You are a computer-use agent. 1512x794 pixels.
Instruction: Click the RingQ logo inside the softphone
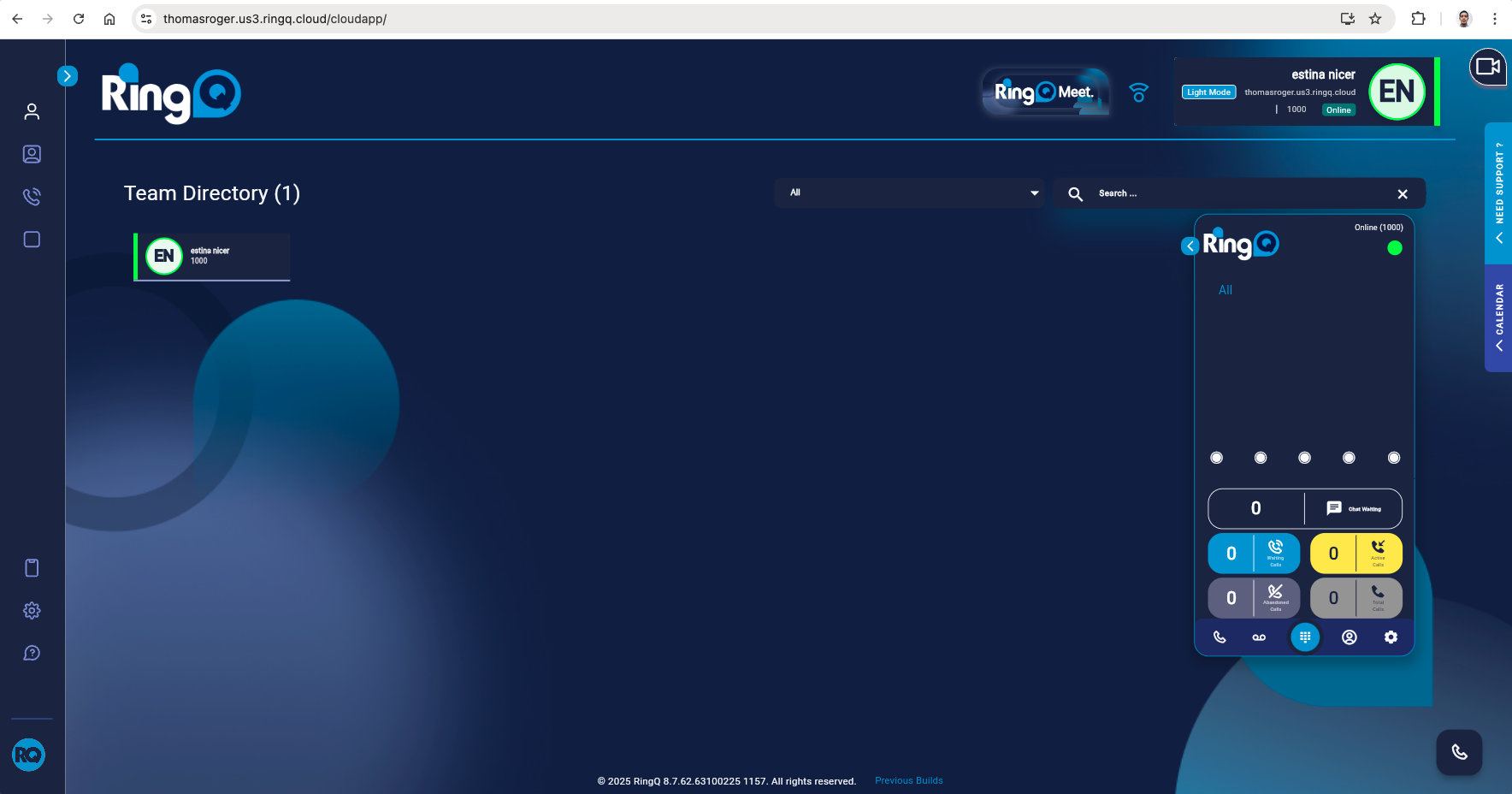click(x=1241, y=245)
